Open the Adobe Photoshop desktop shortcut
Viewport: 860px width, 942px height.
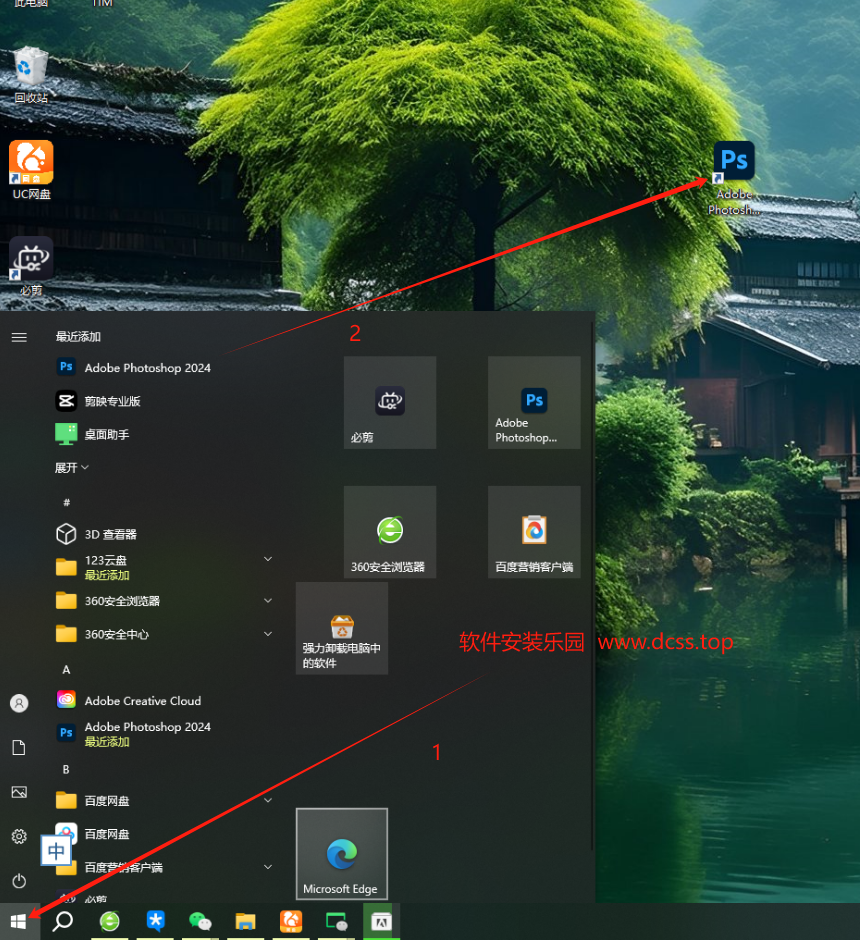tap(734, 162)
